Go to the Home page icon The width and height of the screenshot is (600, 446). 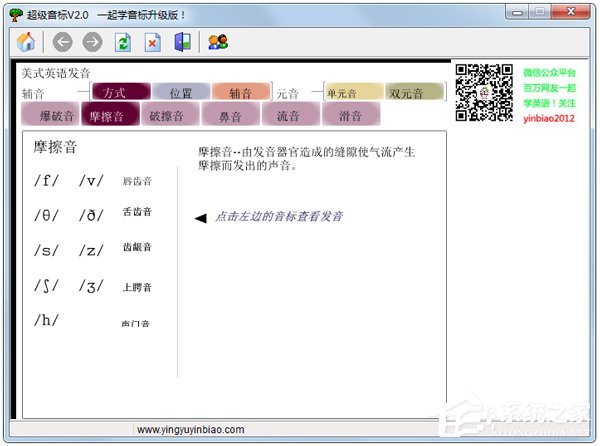(x=26, y=42)
